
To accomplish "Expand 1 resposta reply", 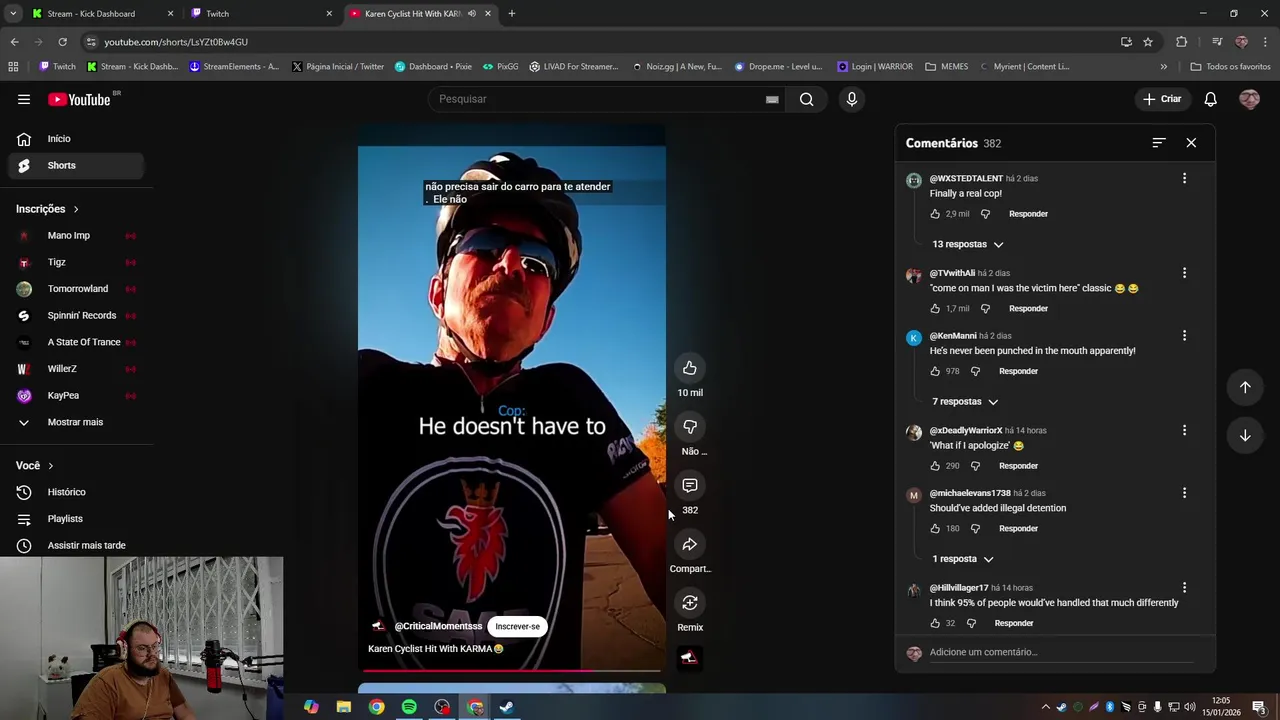I will tap(962, 559).
